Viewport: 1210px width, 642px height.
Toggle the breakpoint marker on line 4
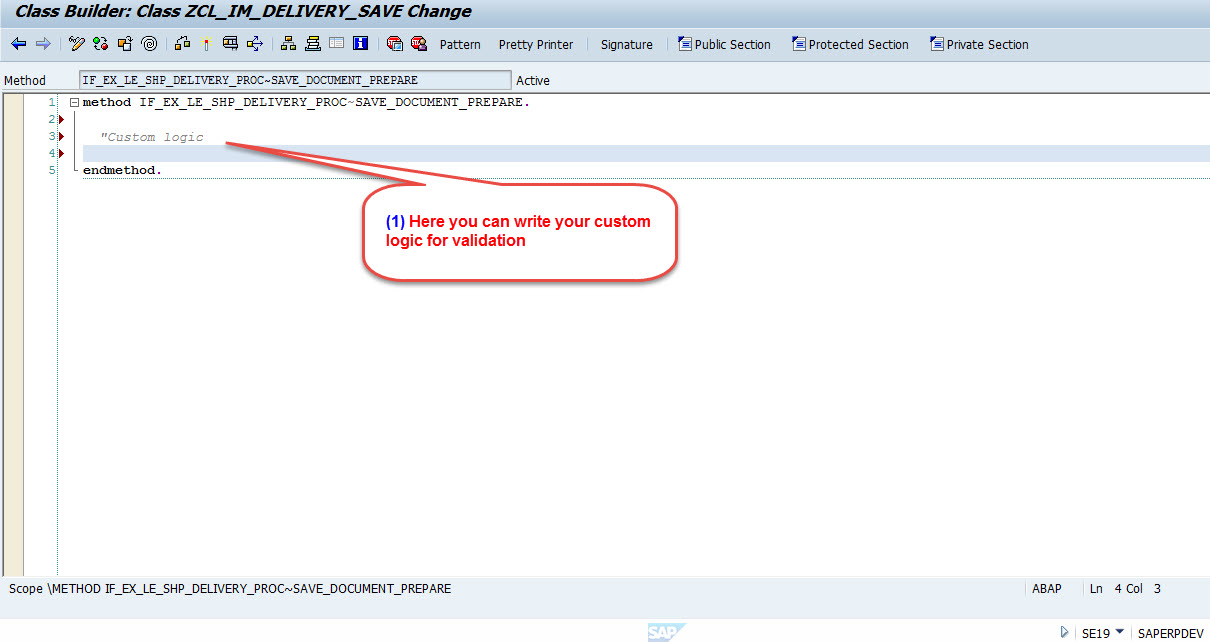60,152
